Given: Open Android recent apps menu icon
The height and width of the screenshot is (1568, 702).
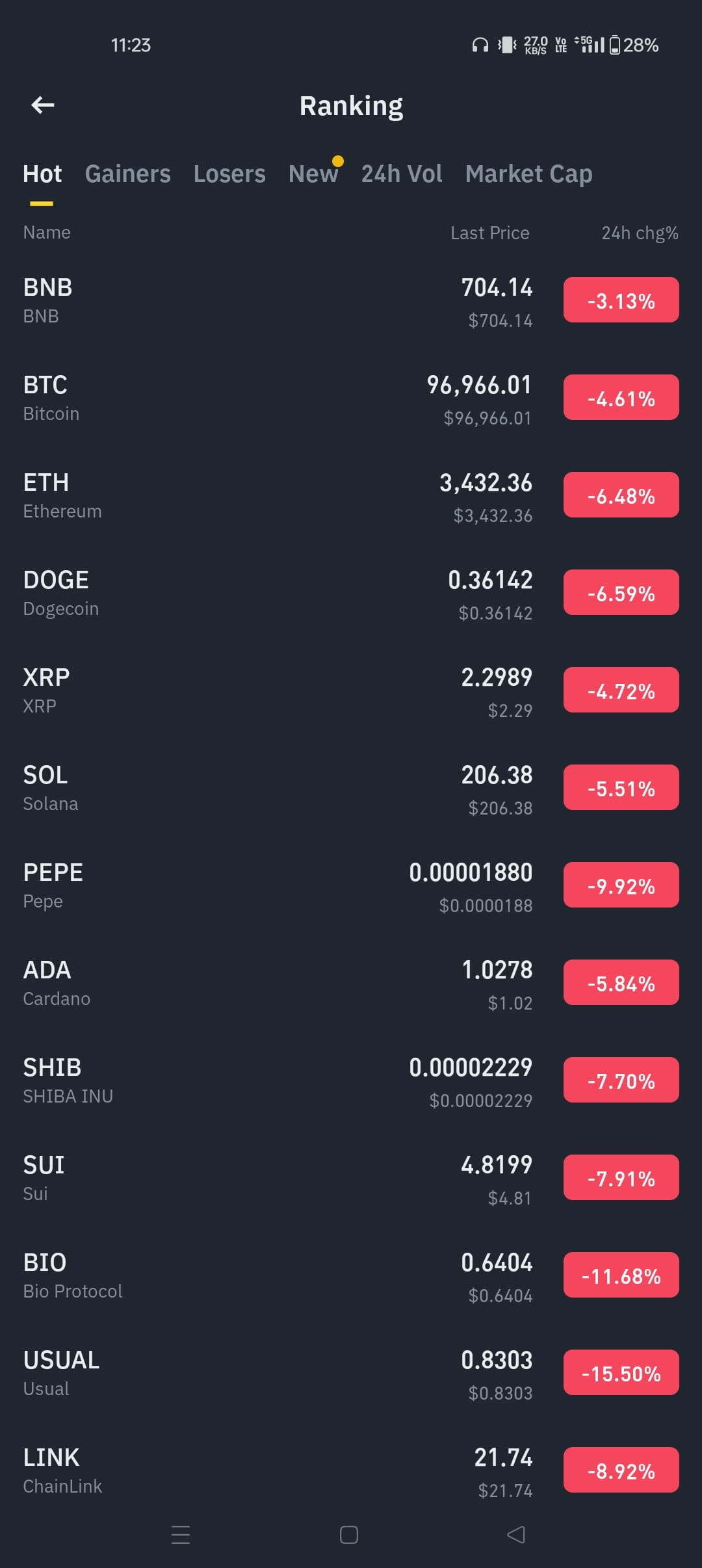Looking at the screenshot, I should click(181, 1535).
